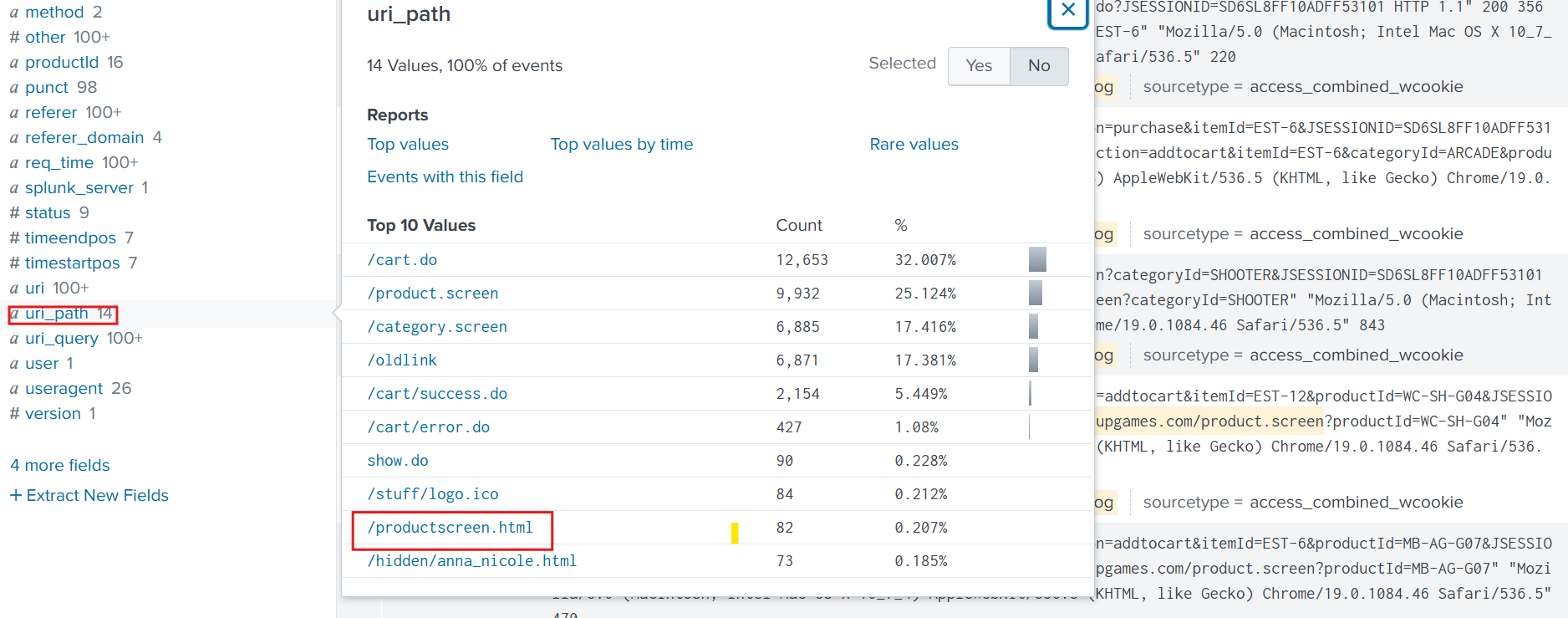Click the /category.screen value
This screenshot has width=1568, height=618.
point(436,327)
